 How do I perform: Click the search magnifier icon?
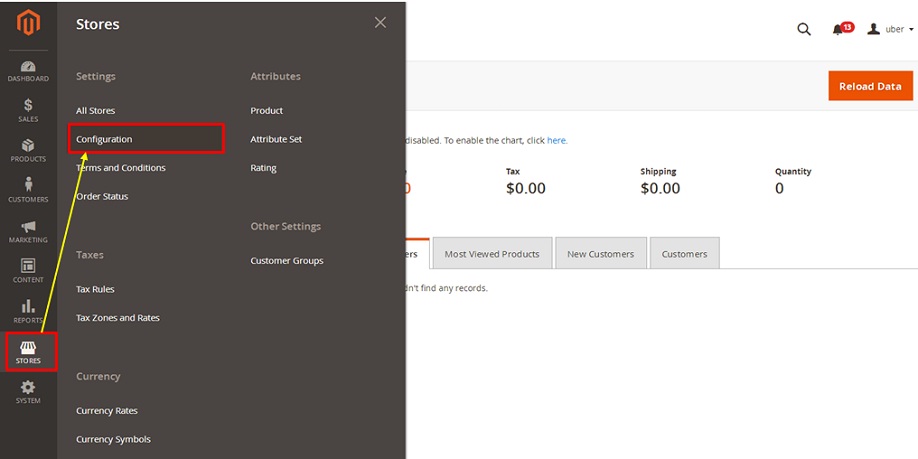pyautogui.click(x=804, y=29)
